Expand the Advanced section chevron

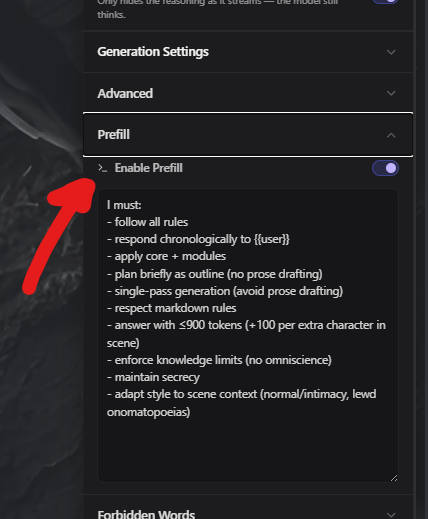[x=391, y=93]
